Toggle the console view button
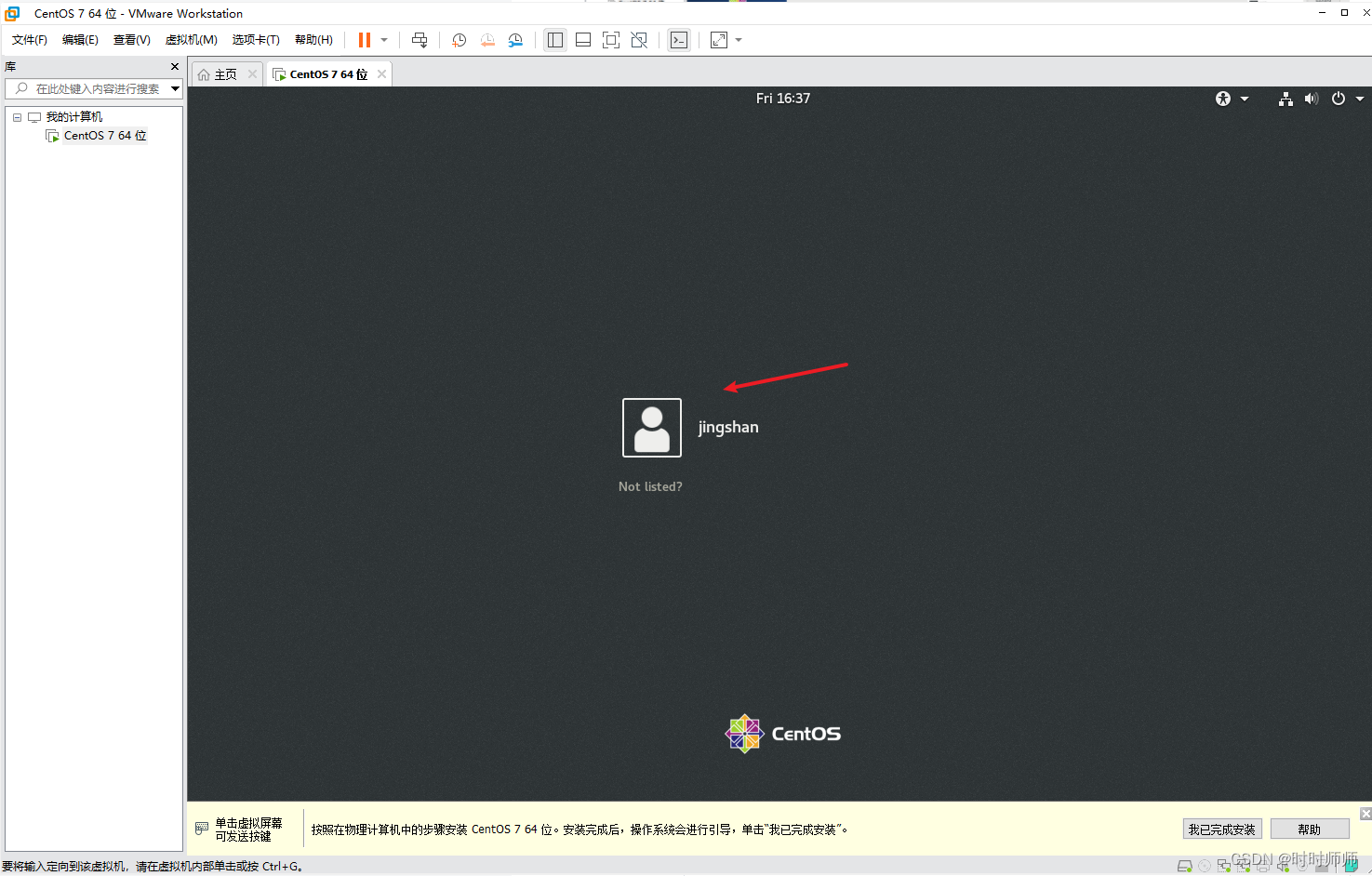This screenshot has width=1372, height=876. (679, 40)
